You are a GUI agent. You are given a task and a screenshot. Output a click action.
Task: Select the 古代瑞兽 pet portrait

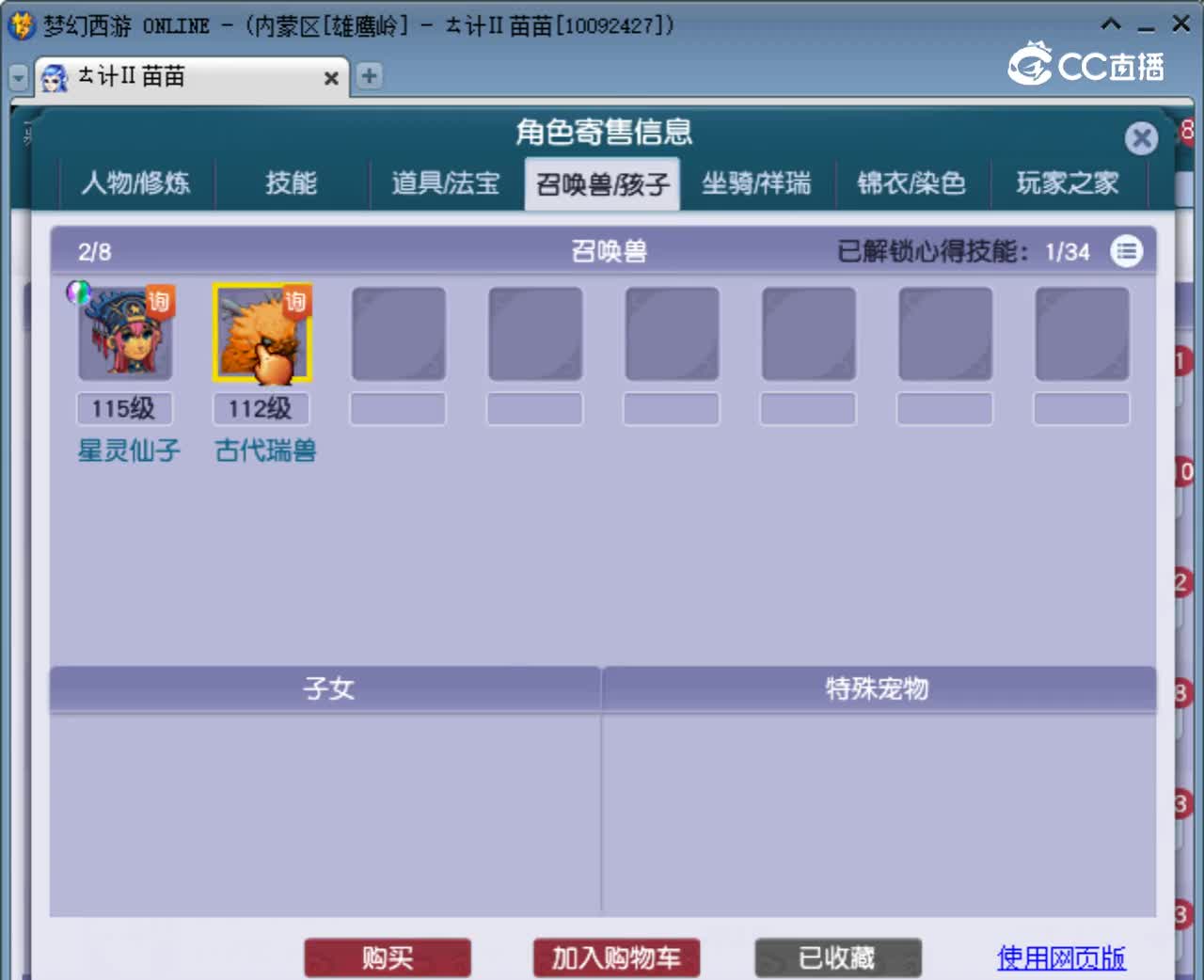click(262, 334)
